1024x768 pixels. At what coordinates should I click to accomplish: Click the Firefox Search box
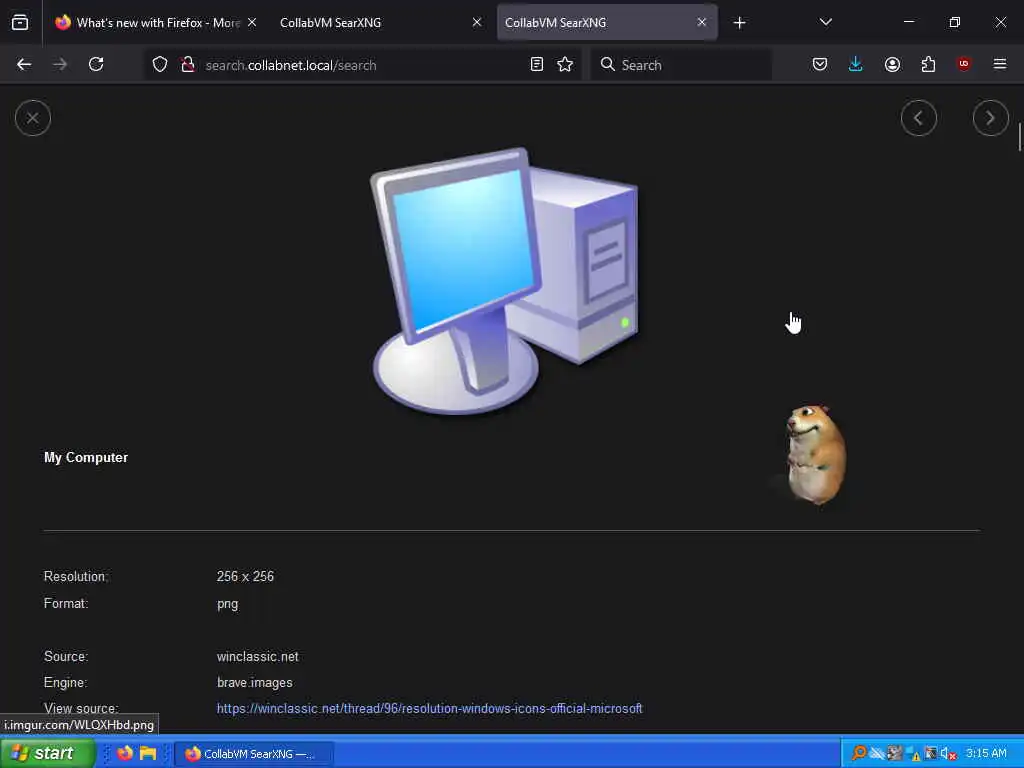click(x=681, y=65)
